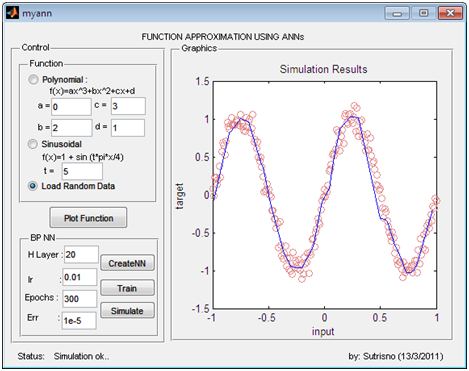
Task: Click the polynomial formula f(x)=ax^3+bx^2+cx+d text
Action: pos(92,91)
